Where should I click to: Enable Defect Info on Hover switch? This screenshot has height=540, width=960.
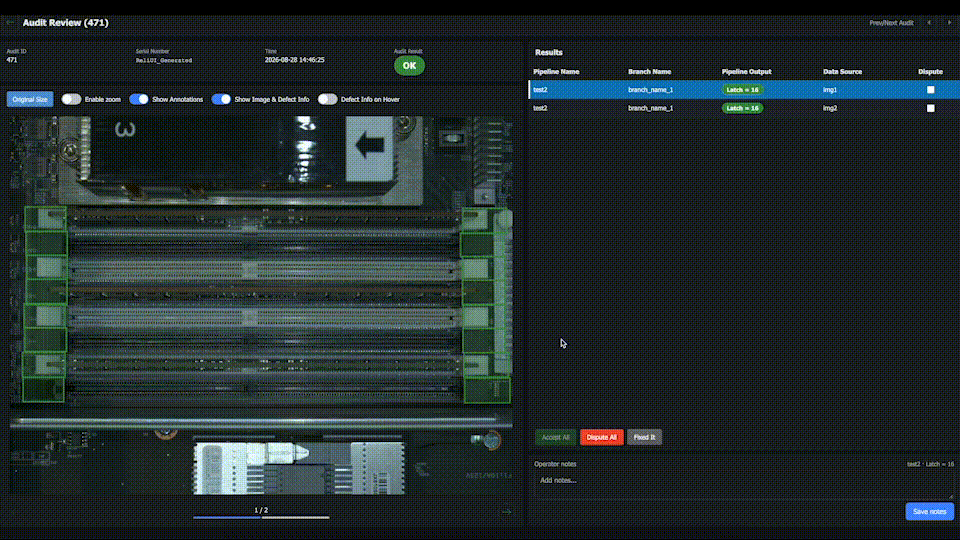(x=328, y=99)
